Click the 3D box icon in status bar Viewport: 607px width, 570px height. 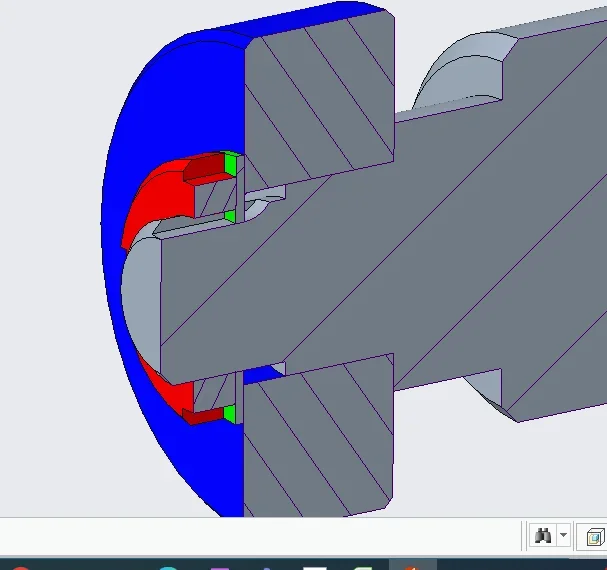pos(595,537)
